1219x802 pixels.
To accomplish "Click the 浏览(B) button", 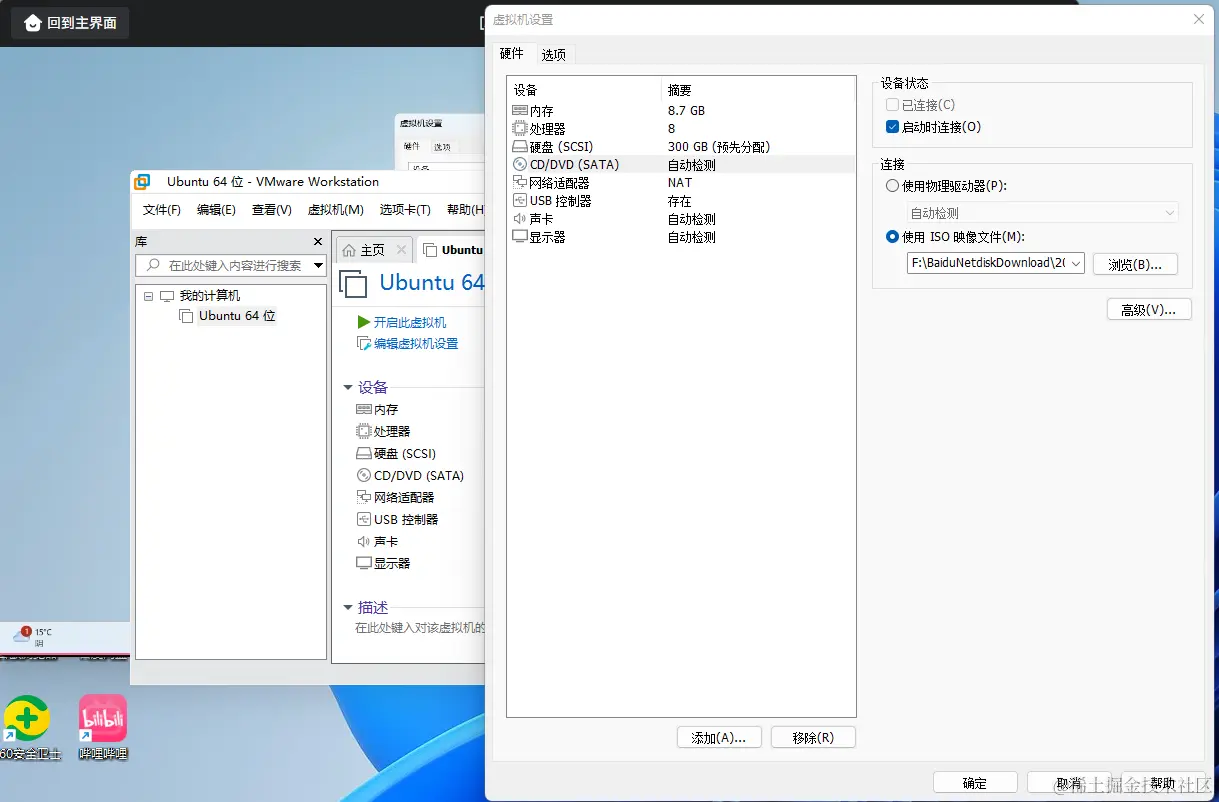I will click(1135, 262).
